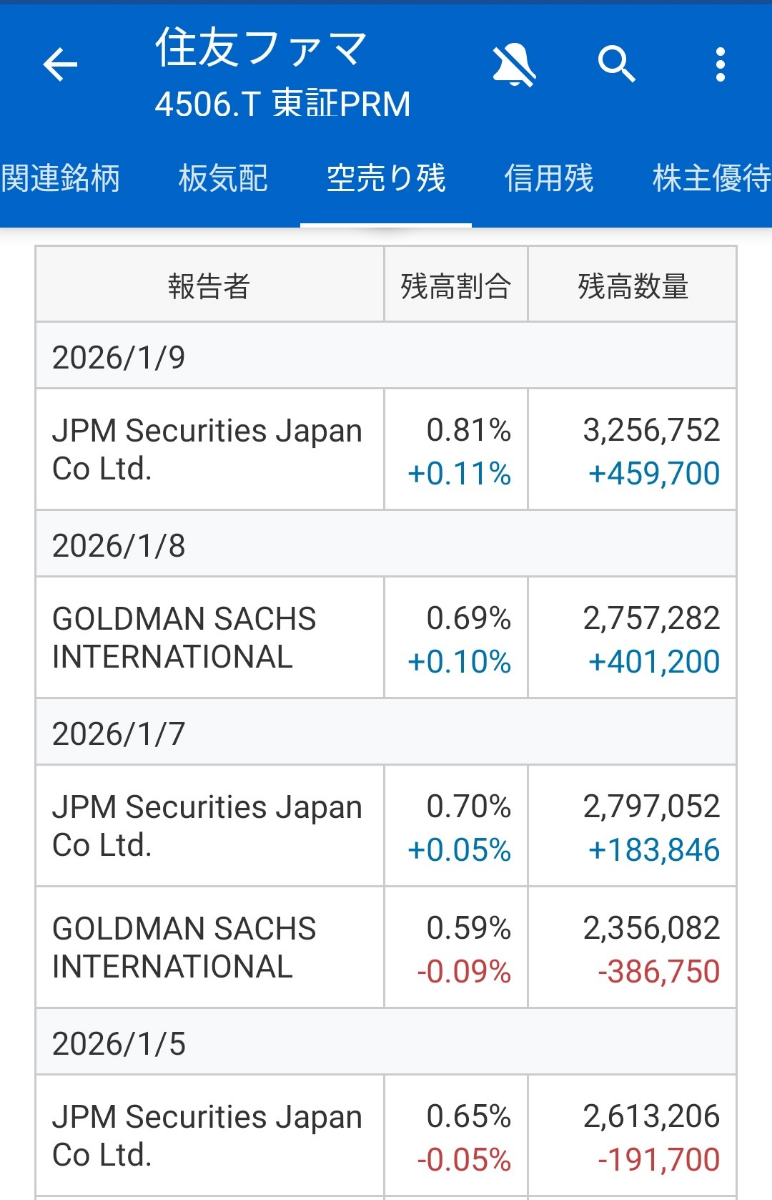Open search with the magnifier icon

(x=617, y=66)
